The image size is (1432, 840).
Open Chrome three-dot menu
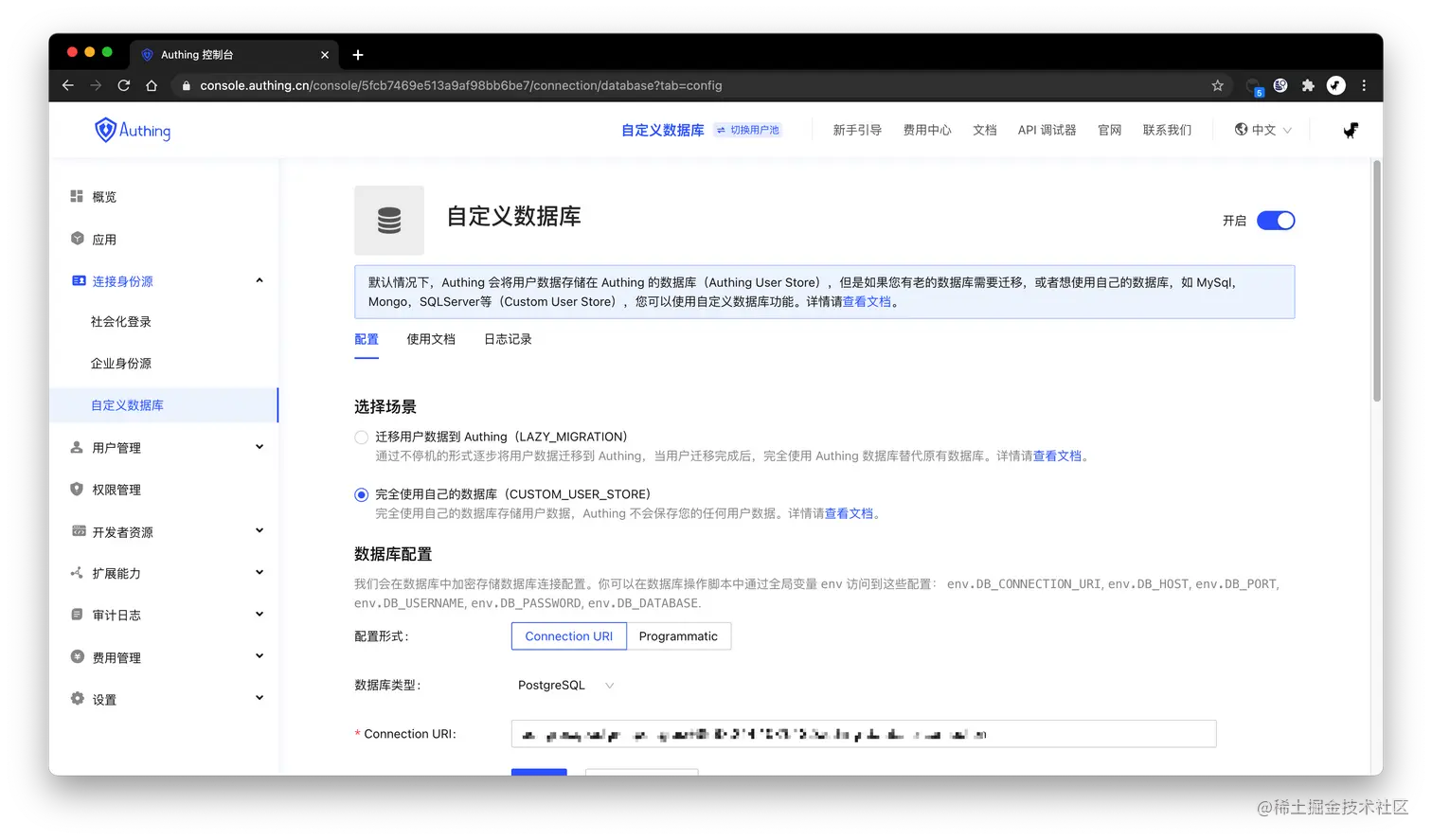coord(1364,85)
